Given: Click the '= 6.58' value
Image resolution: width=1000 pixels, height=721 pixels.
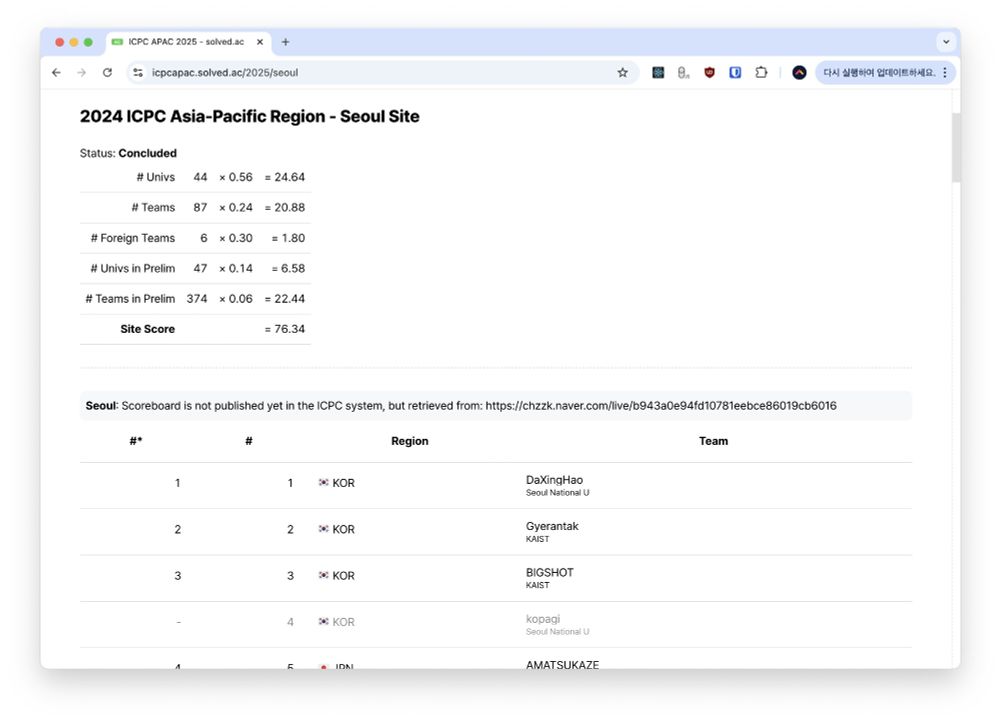Looking at the screenshot, I should pos(288,268).
